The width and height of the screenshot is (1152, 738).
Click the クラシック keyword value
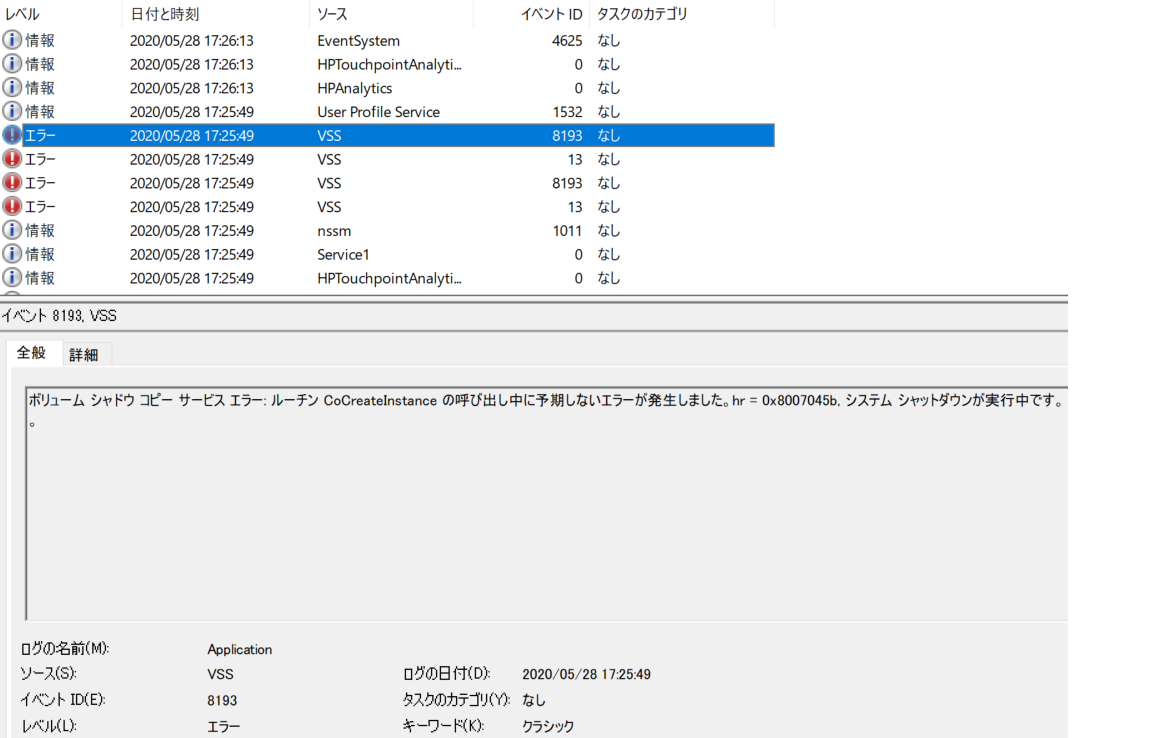548,726
